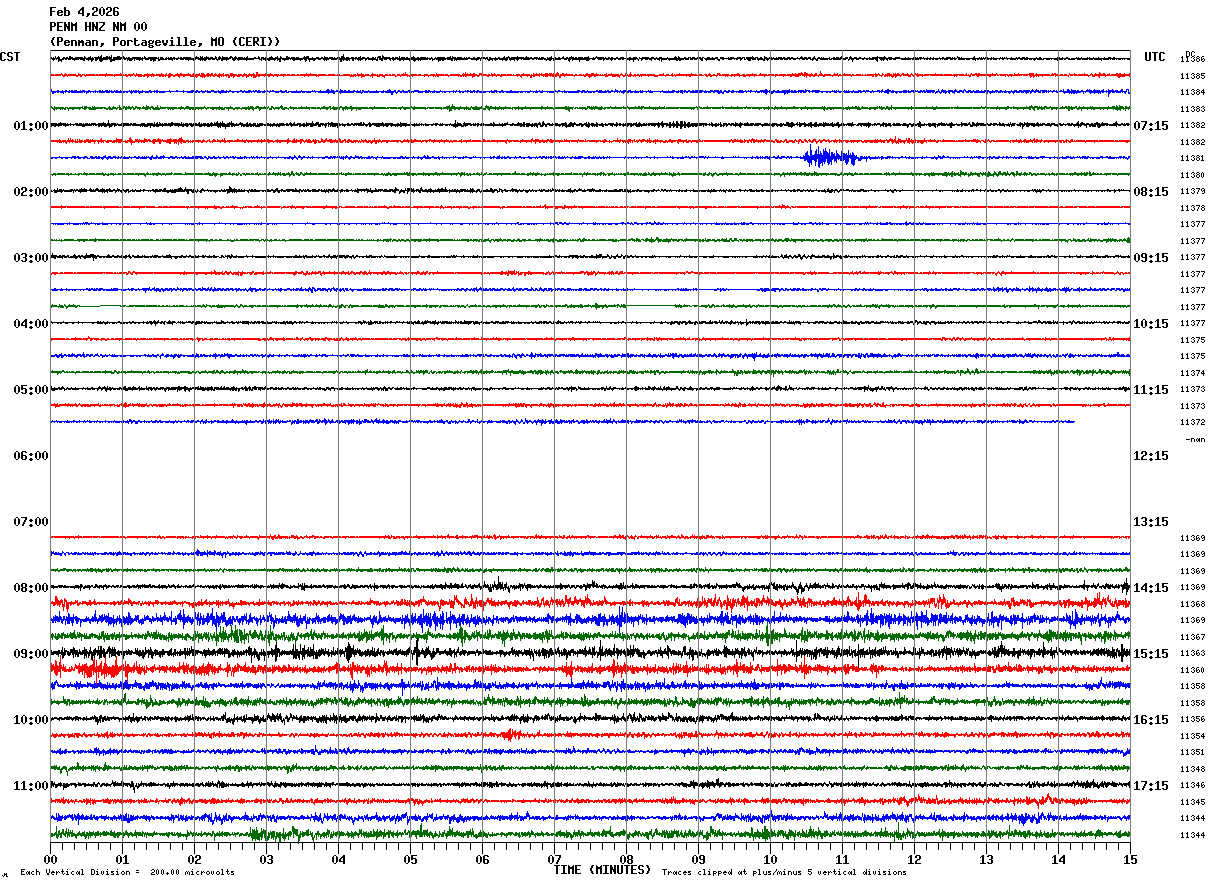This screenshot has width=1210, height=886.
Task: Click the "11354" DC offset value
Action: [1192, 736]
